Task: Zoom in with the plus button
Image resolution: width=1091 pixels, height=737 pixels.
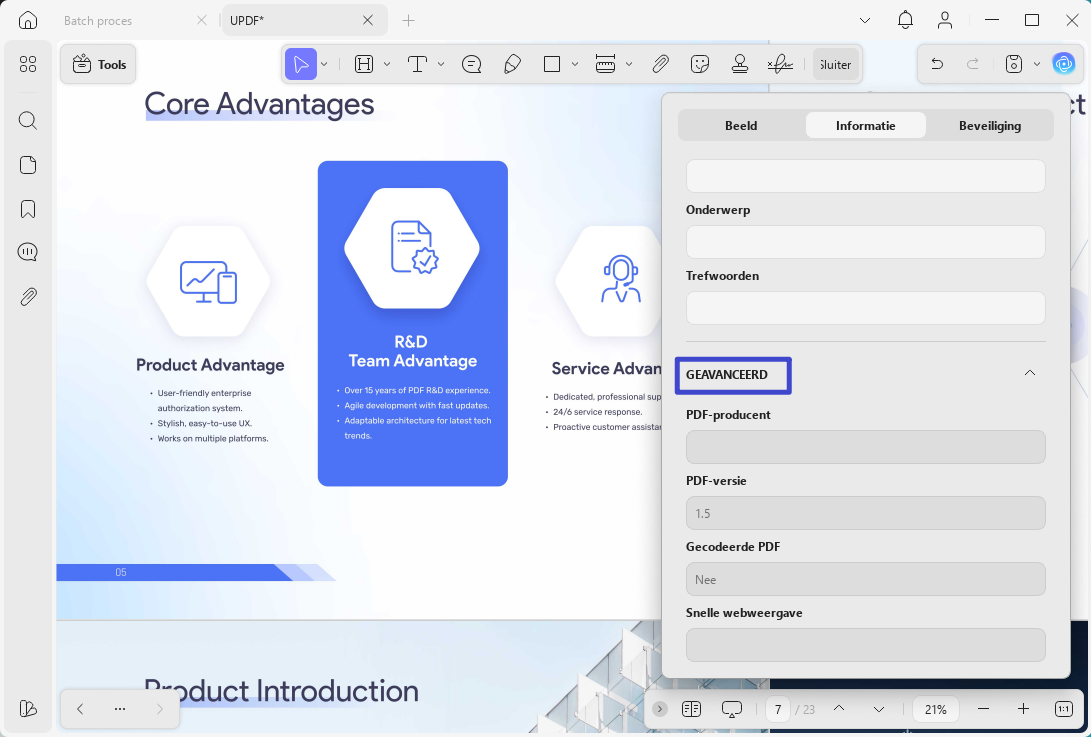Action: point(1023,709)
